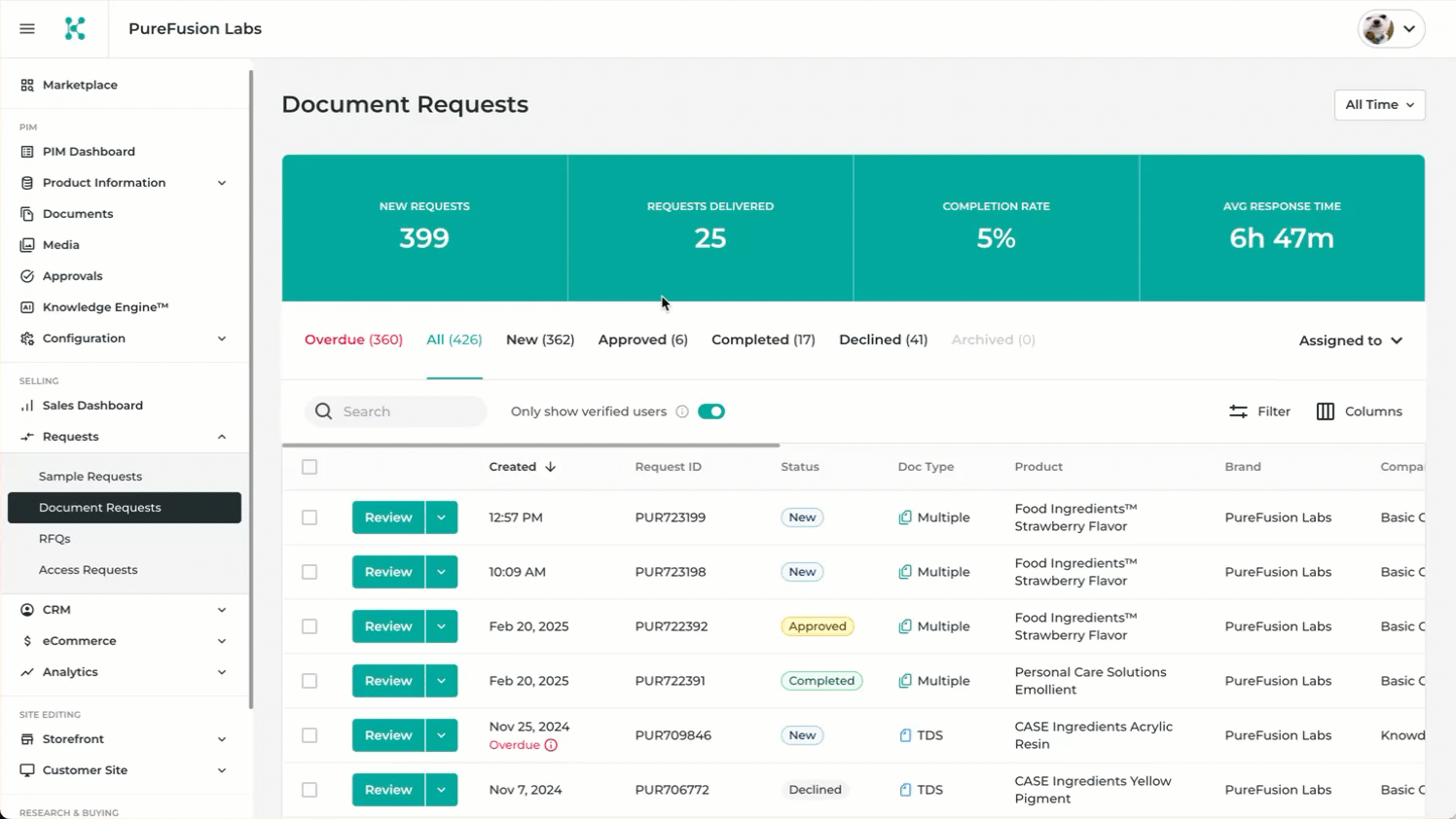Open Approvals page
The height and width of the screenshot is (819, 1456).
pos(72,276)
